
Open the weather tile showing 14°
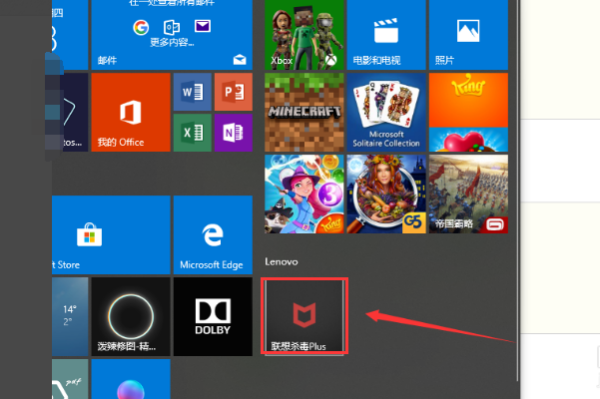point(70,317)
